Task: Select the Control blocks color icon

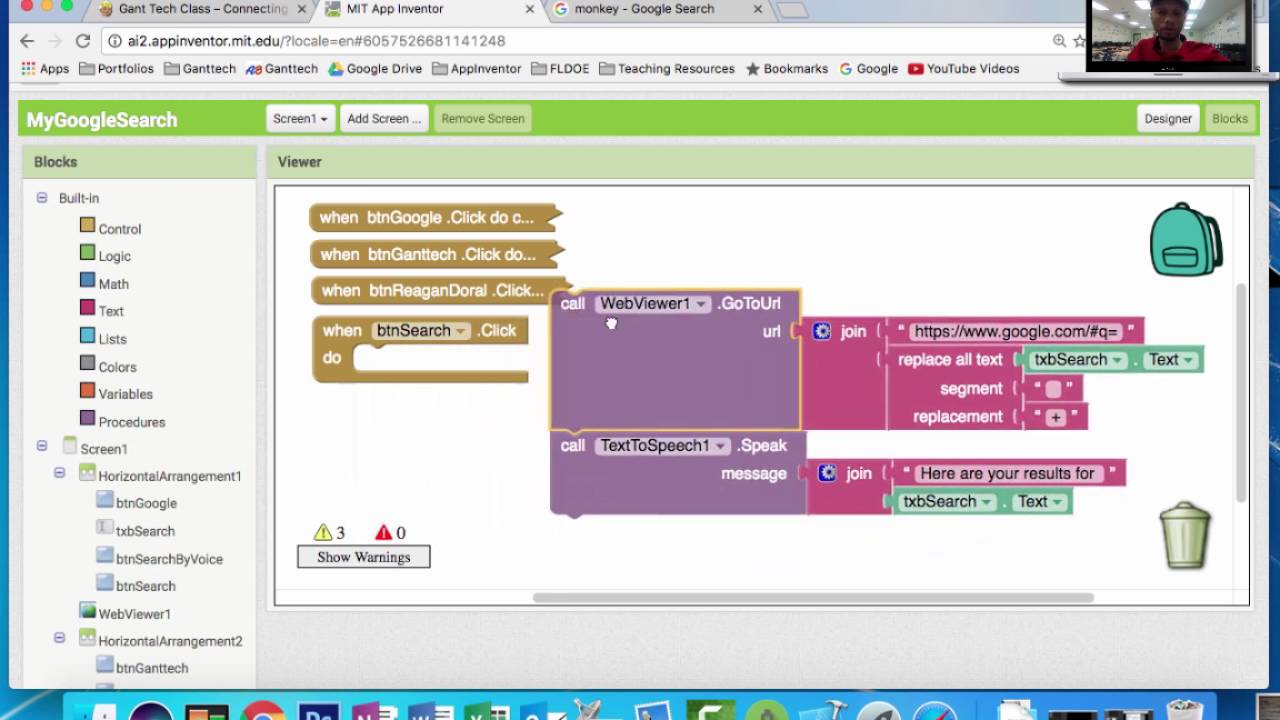Action: 87,226
